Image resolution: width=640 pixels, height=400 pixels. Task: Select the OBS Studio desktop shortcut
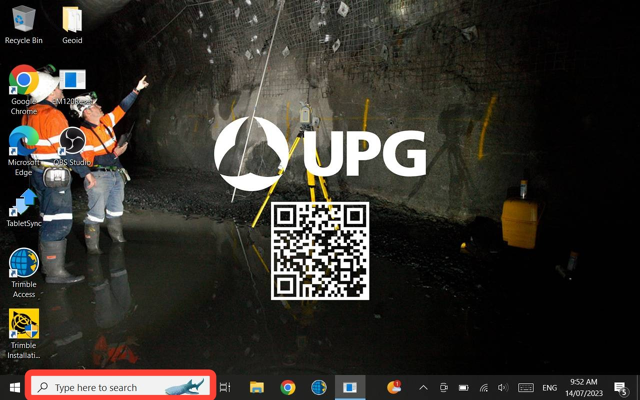(72, 147)
